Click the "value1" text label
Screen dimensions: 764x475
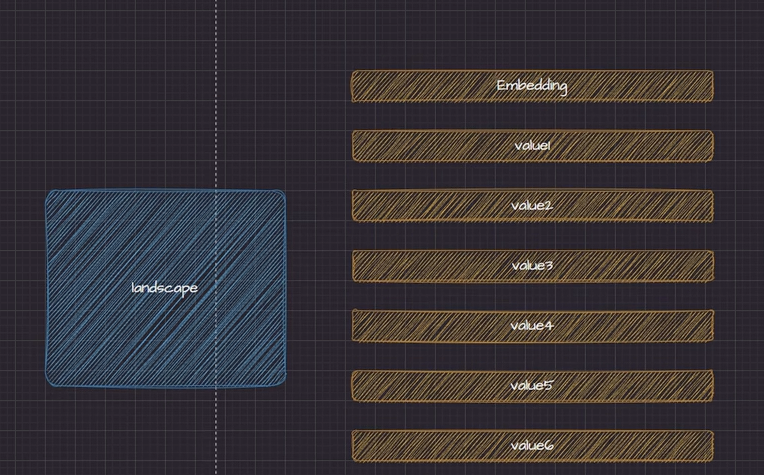(532, 146)
